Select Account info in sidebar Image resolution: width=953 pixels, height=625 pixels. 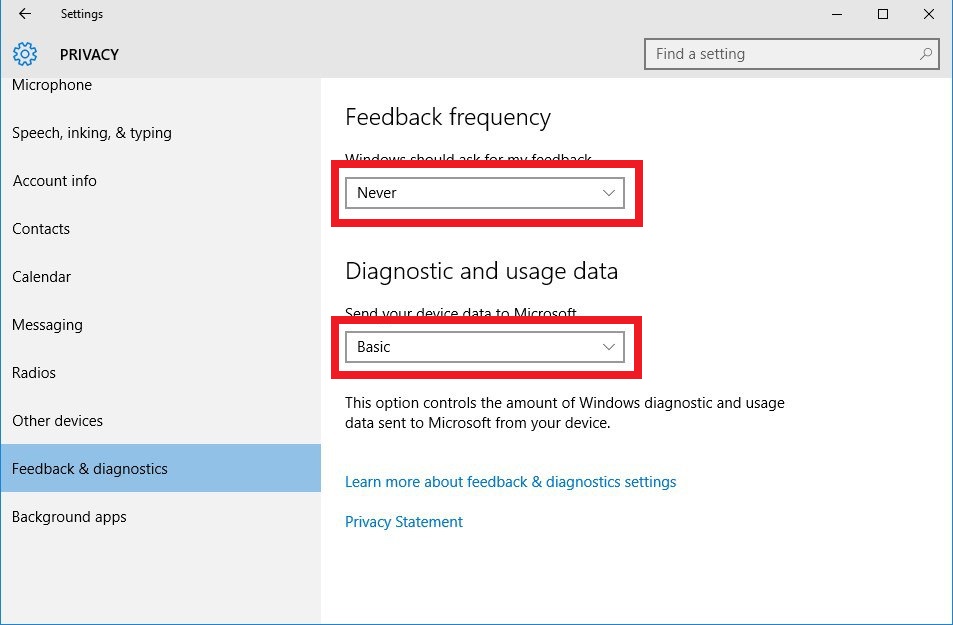pos(55,181)
